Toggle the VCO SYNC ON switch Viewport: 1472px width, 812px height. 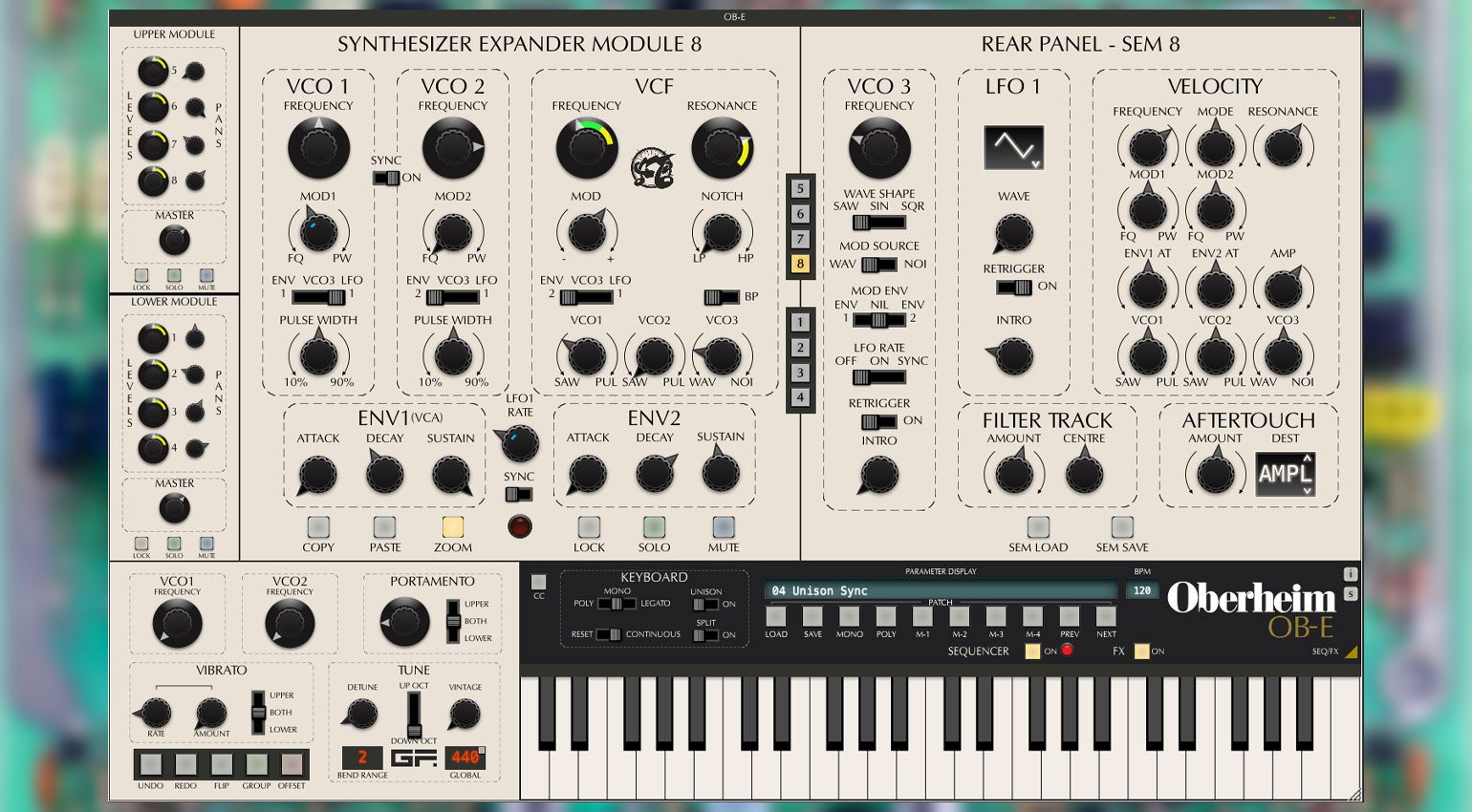pos(386,178)
